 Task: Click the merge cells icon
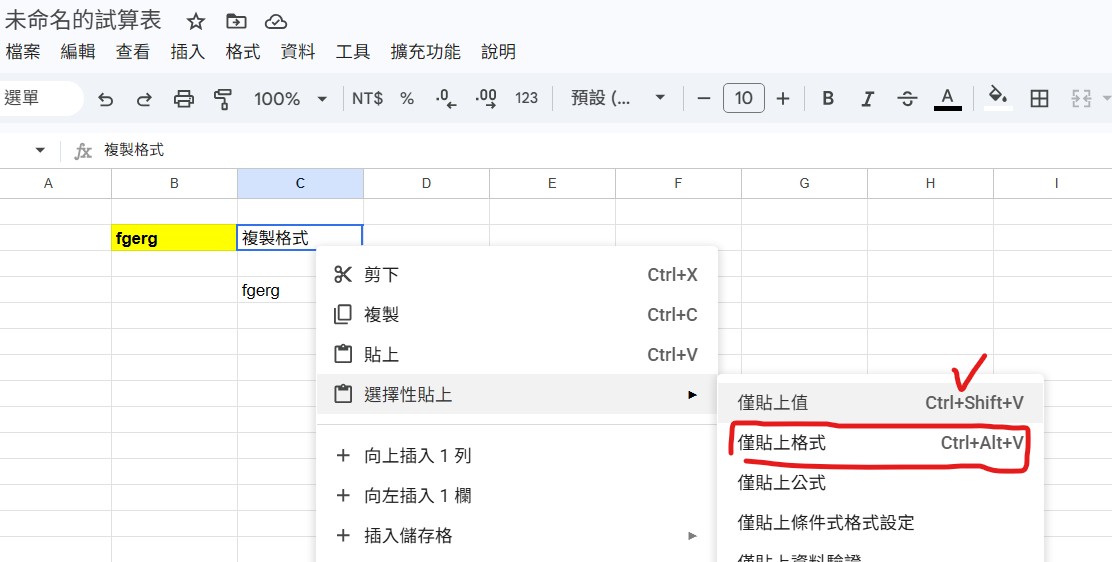pos(1081,99)
